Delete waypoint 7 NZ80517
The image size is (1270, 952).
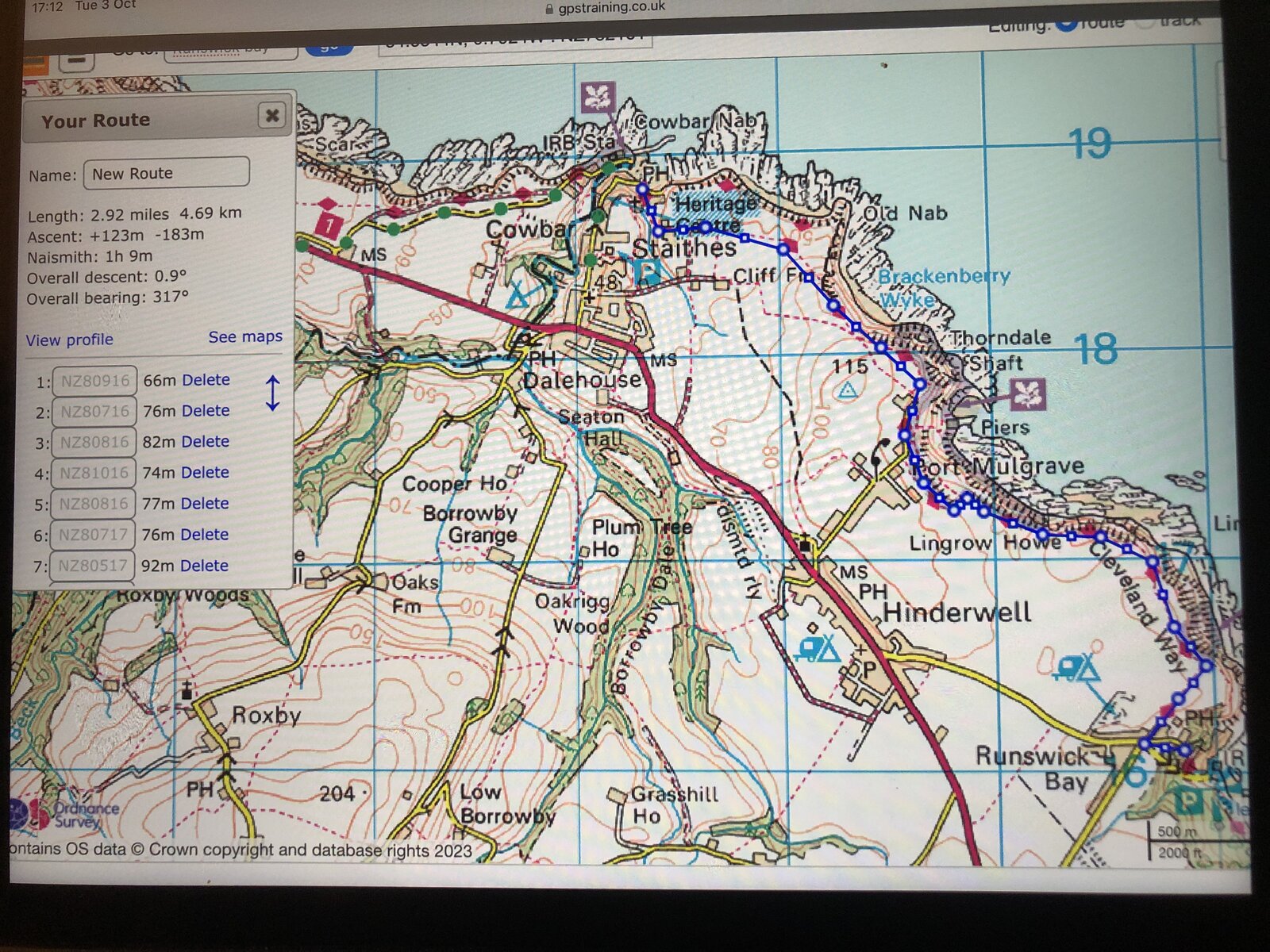click(204, 566)
